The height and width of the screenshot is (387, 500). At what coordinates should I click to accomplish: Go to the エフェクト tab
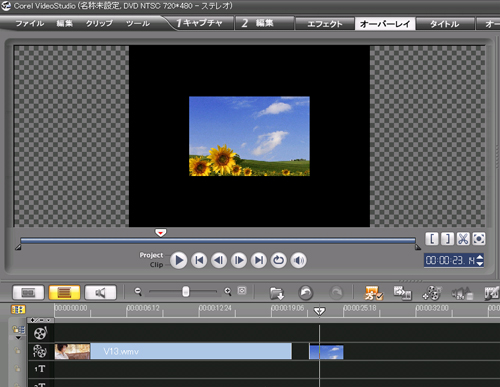point(324,24)
